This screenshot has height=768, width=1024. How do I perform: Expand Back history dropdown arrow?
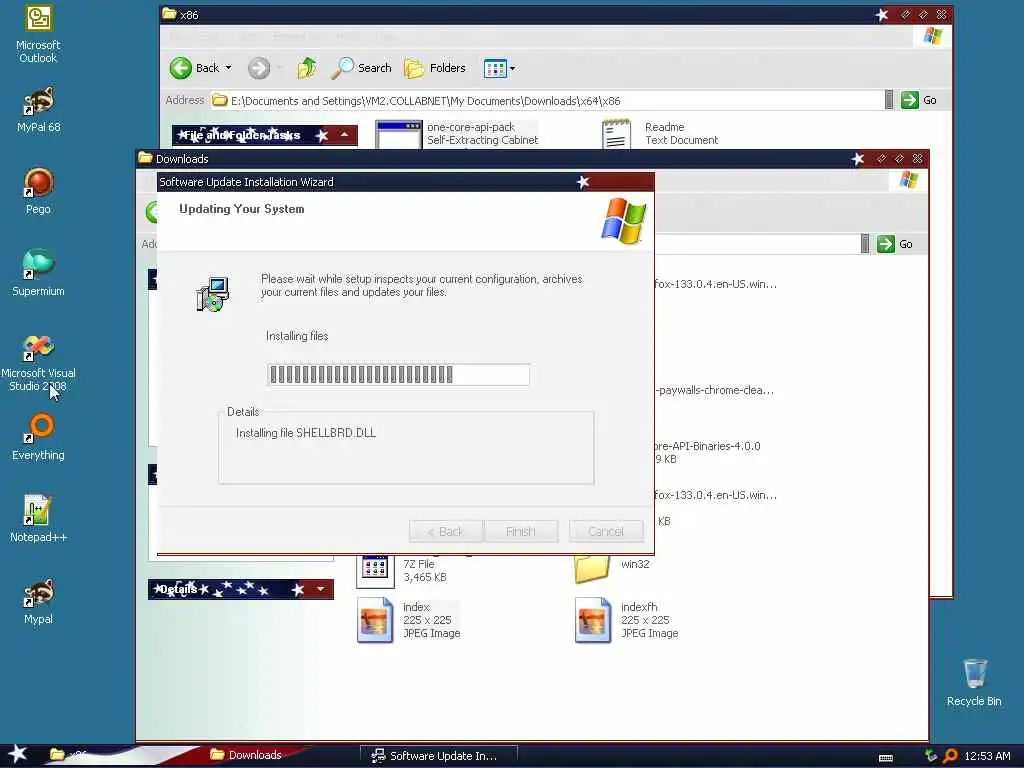pos(228,68)
